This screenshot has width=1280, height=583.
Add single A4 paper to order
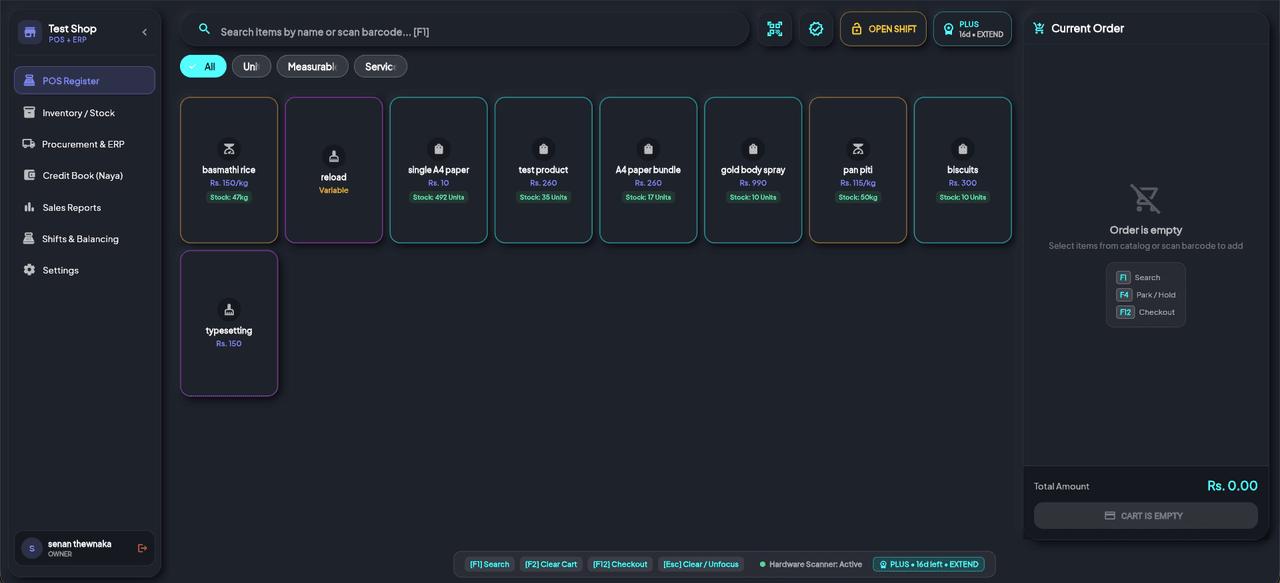pyautogui.click(x=439, y=170)
